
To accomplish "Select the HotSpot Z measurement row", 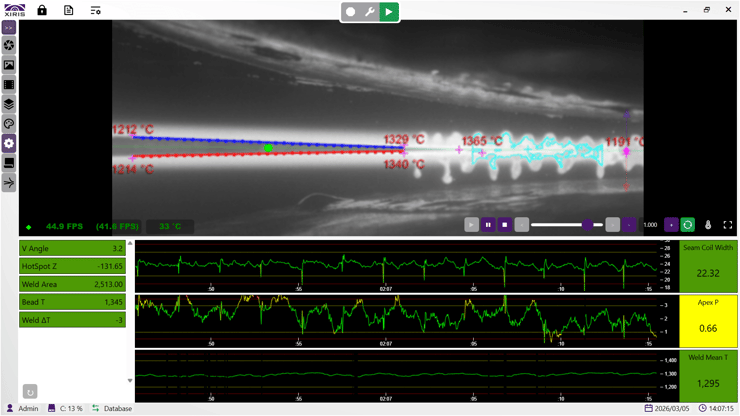I will tap(72, 266).
